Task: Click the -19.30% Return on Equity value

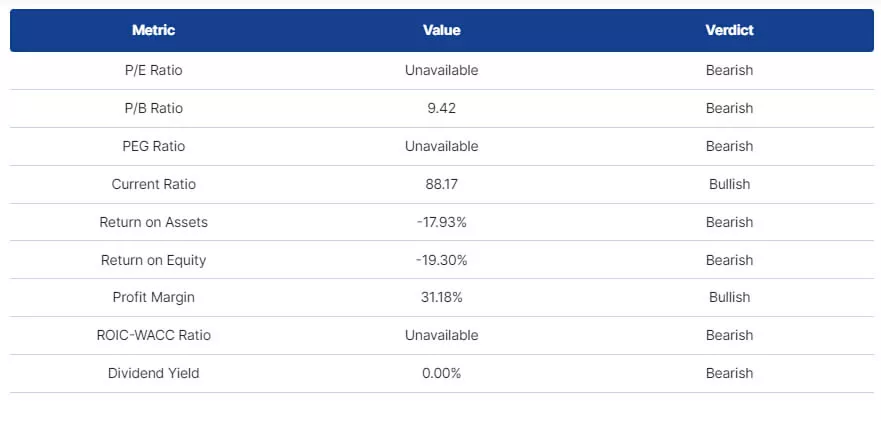Action: [441, 260]
